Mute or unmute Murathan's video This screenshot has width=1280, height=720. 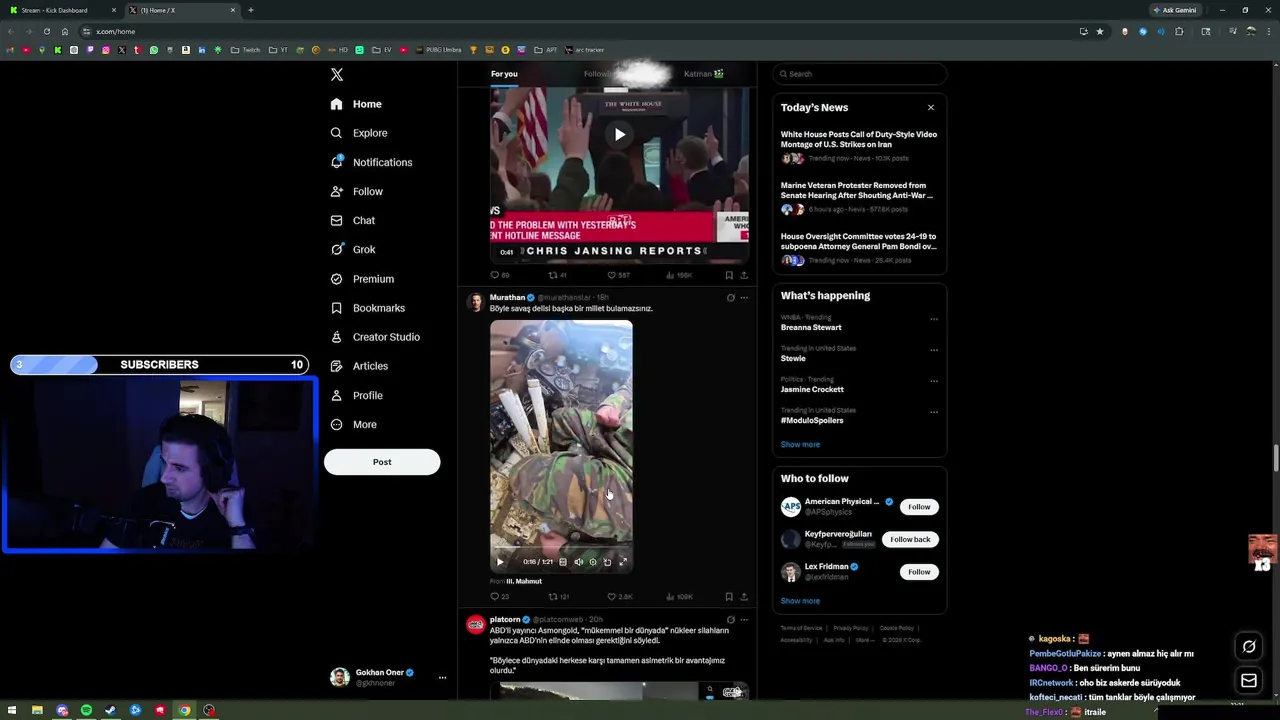pos(578,562)
